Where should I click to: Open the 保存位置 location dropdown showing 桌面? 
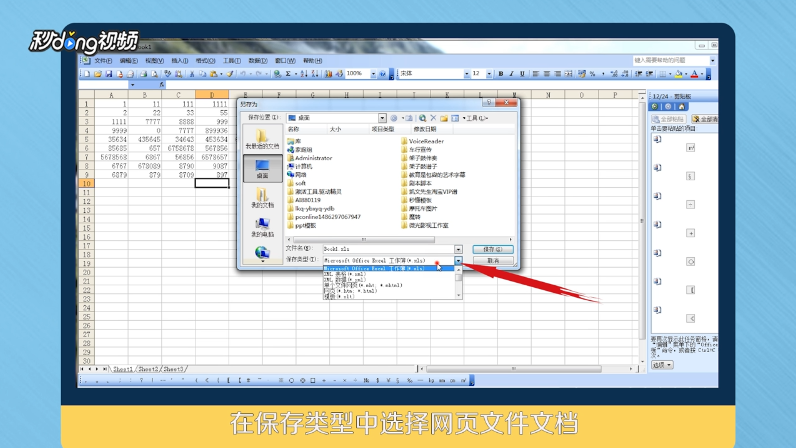pyautogui.click(x=382, y=118)
